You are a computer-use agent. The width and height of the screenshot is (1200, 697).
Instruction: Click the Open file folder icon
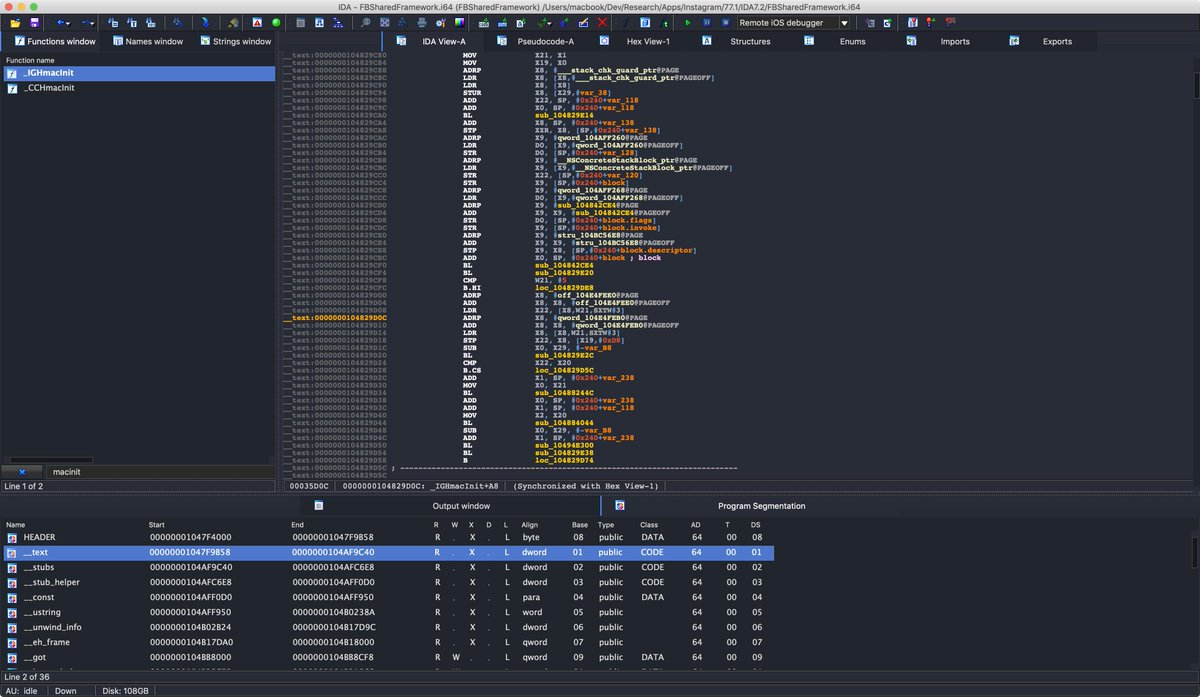[x=15, y=22]
